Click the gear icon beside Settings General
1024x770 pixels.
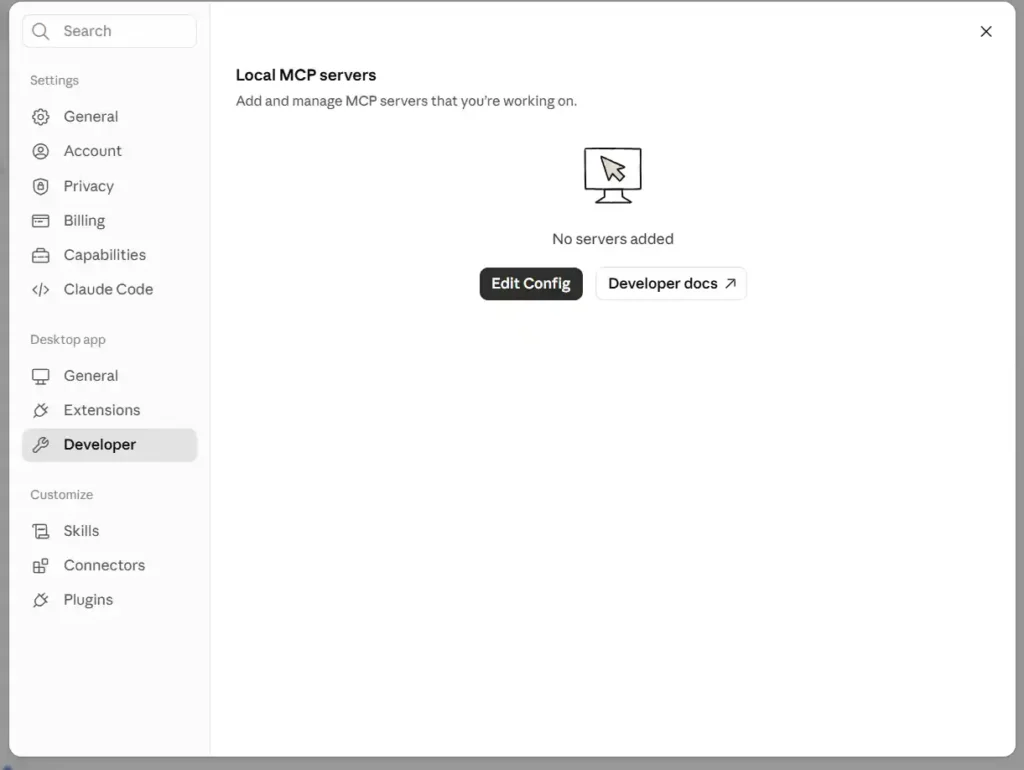[40, 117]
